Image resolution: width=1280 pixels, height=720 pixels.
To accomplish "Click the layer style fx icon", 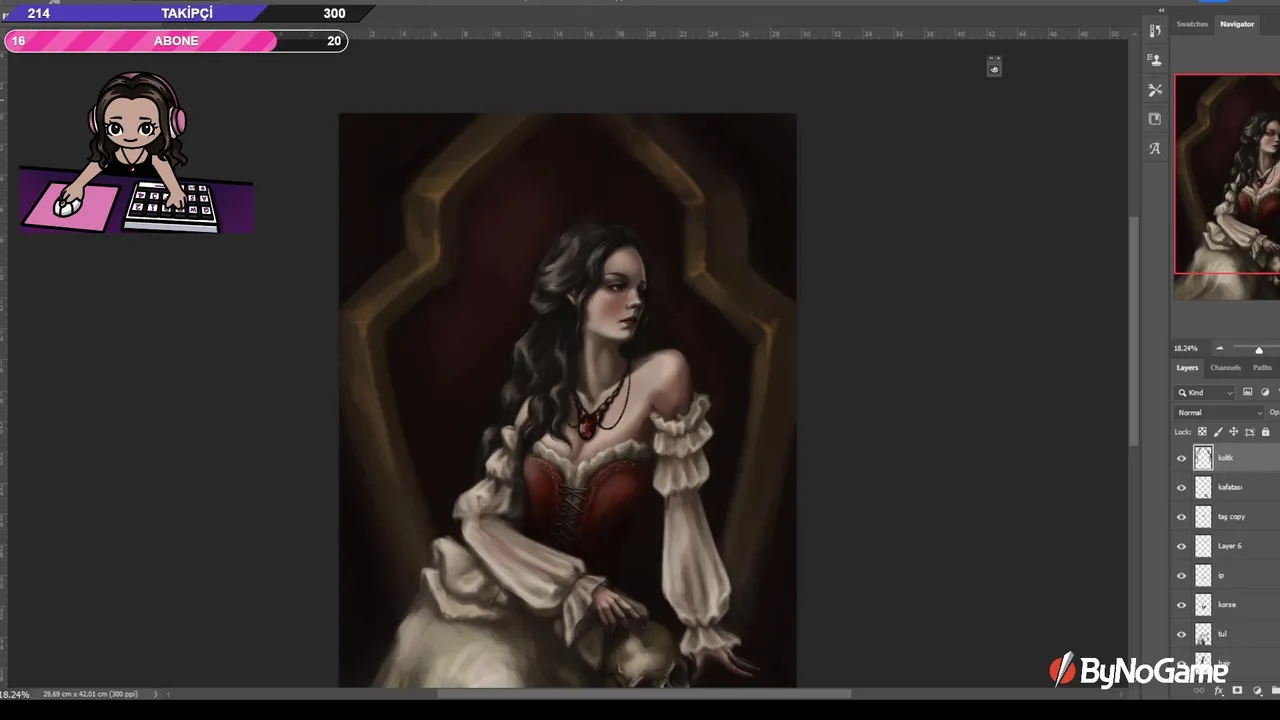I will [1219, 691].
